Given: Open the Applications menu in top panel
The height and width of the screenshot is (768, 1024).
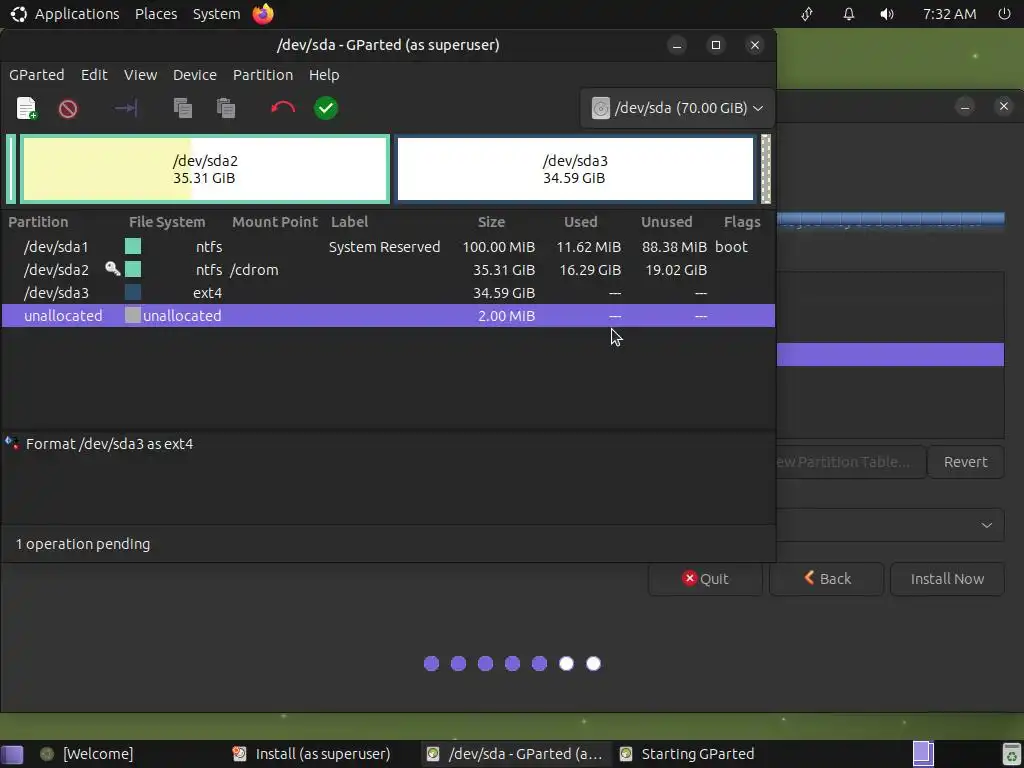Looking at the screenshot, I should pyautogui.click(x=76, y=14).
